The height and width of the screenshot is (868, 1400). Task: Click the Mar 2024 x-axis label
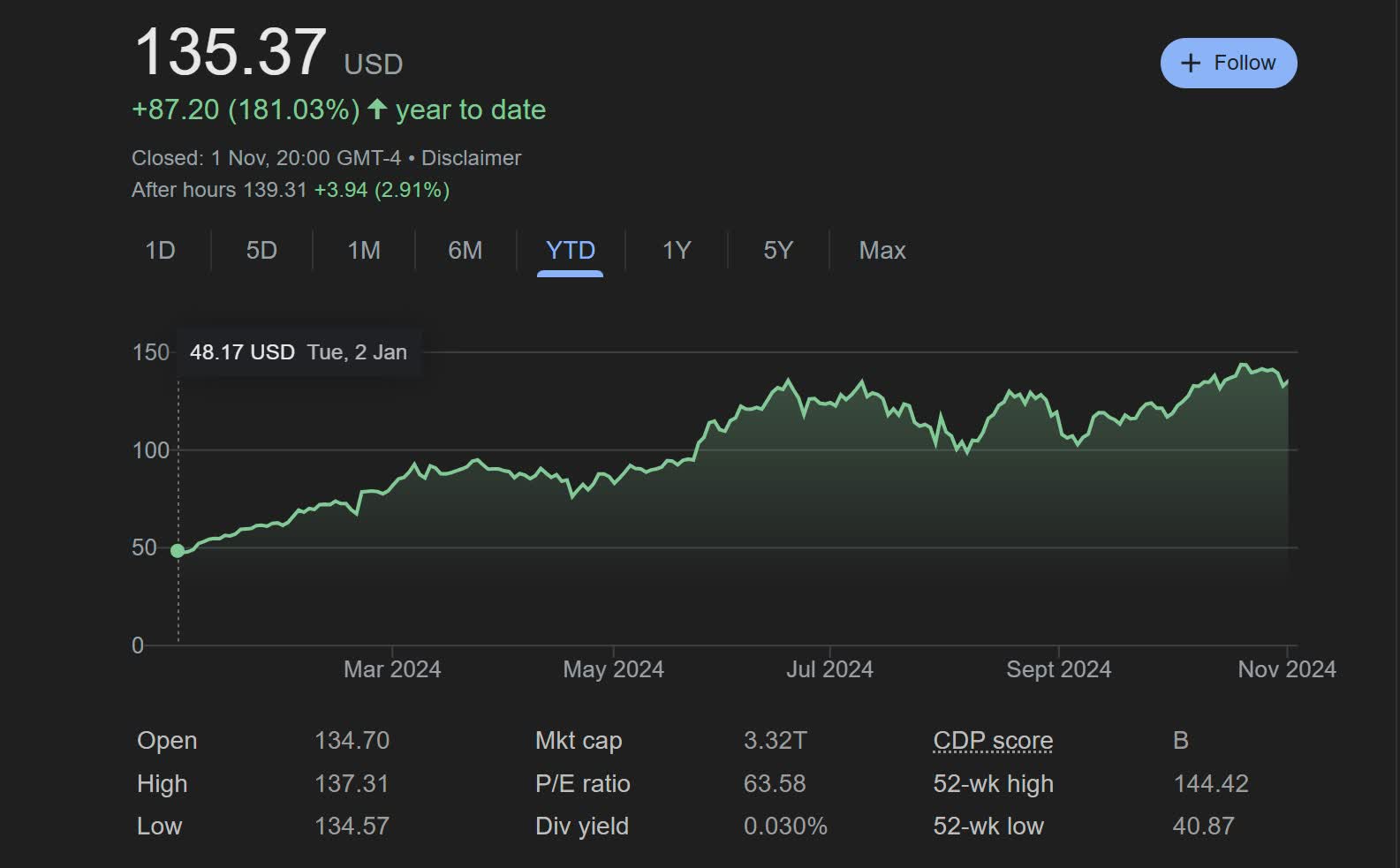(x=392, y=669)
